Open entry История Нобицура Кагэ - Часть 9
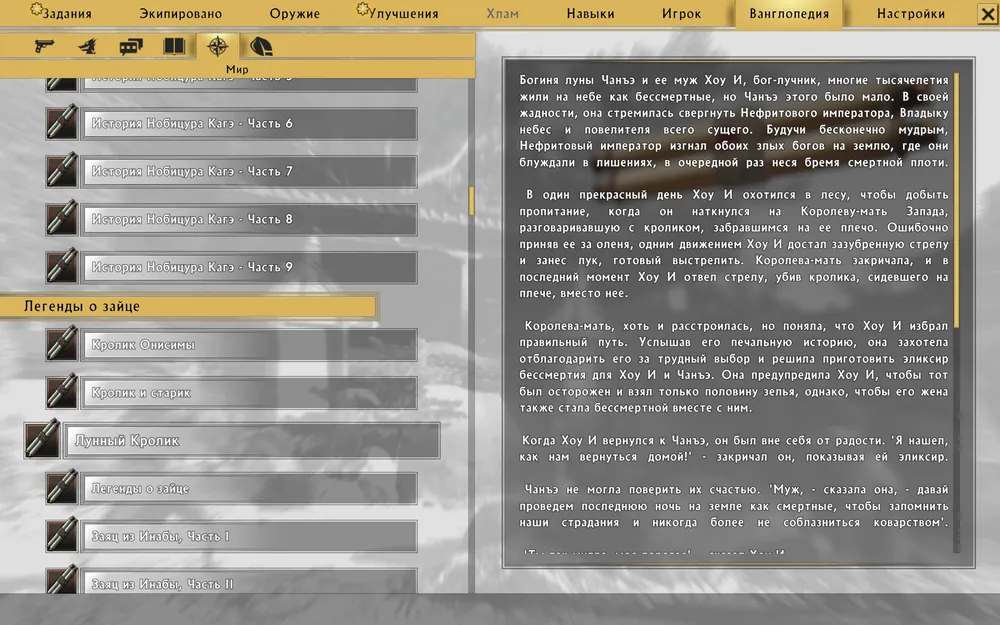This screenshot has width=1000, height=625. (249, 267)
